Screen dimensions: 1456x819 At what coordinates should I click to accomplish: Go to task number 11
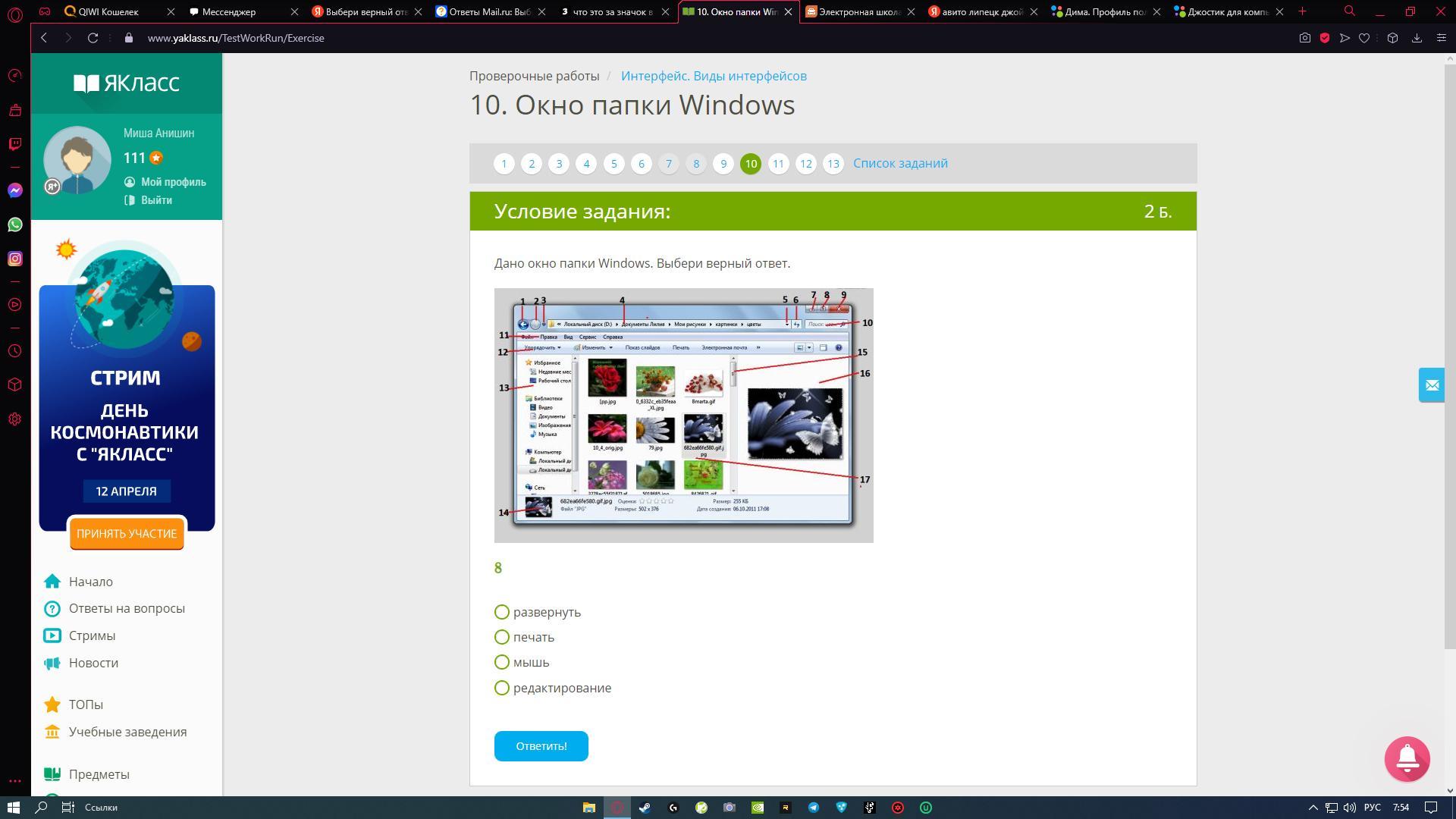(778, 164)
